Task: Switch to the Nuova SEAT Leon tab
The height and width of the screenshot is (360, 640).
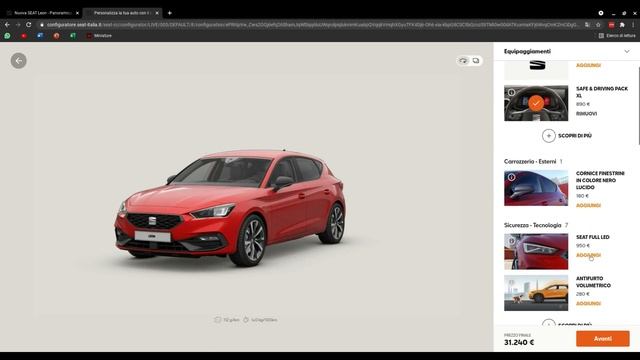Action: point(42,13)
